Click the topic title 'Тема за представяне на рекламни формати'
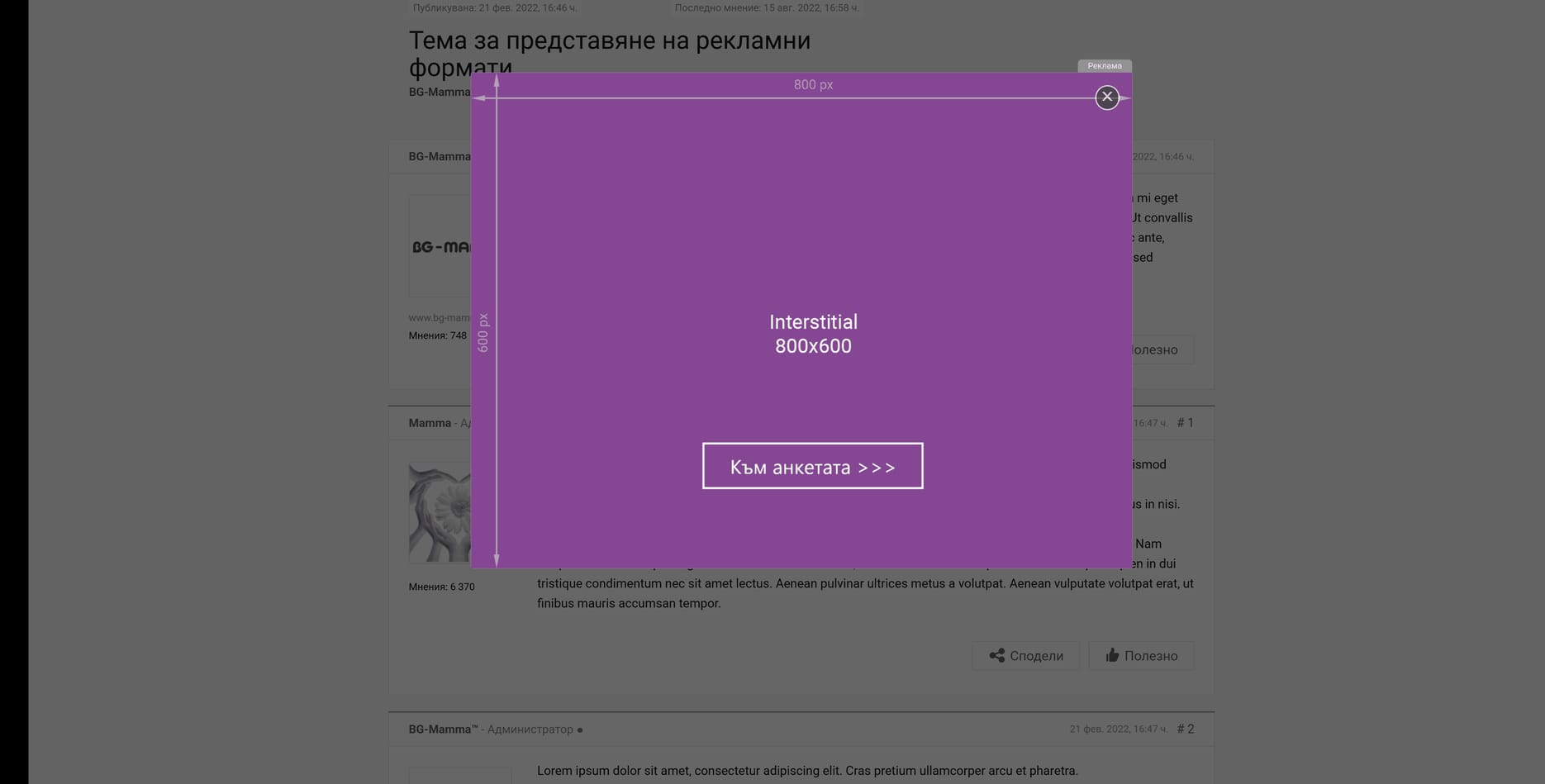Screen dimensions: 1545x784 point(610,53)
